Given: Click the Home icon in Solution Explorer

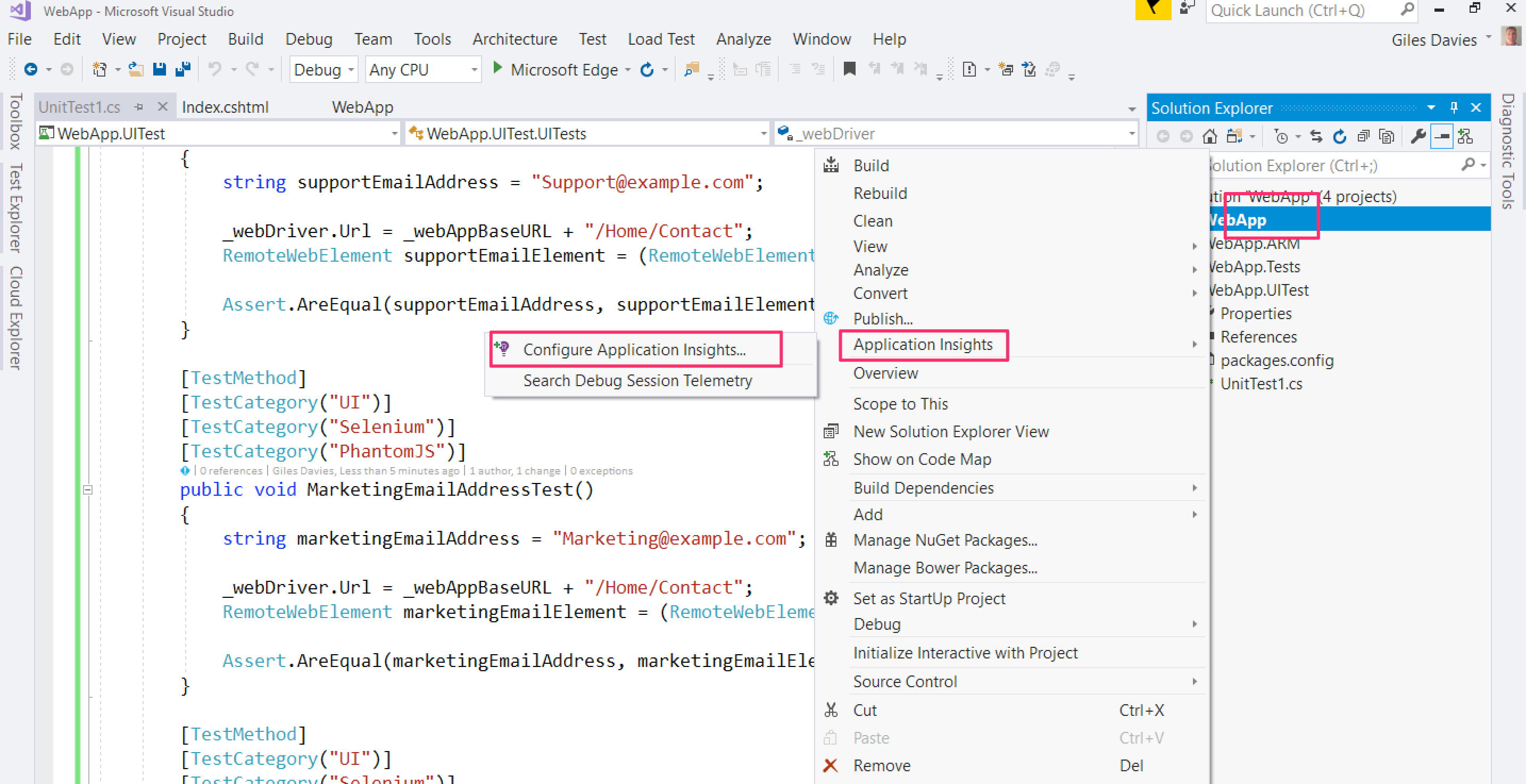Looking at the screenshot, I should 1209,137.
